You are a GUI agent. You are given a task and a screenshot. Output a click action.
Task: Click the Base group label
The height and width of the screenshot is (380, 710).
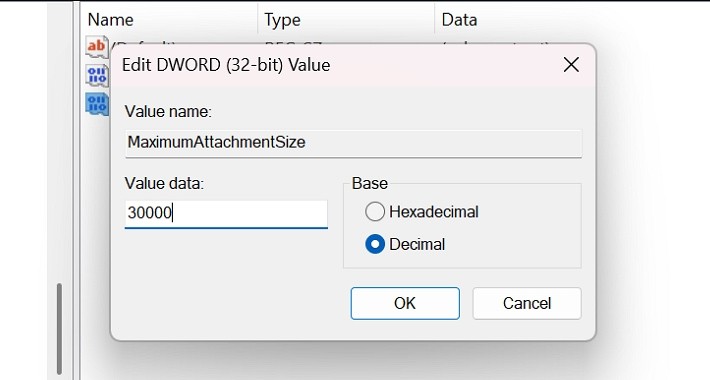click(369, 183)
